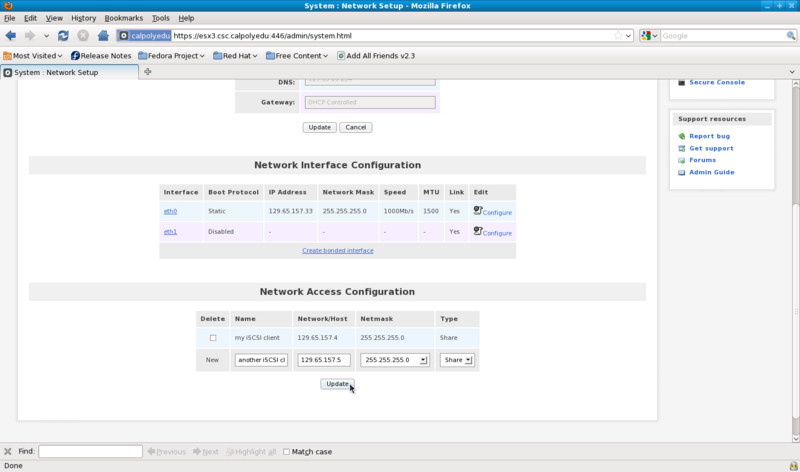The height and width of the screenshot is (472, 800).
Task: Go back with the Back arrow button
Action: click(x=11, y=36)
